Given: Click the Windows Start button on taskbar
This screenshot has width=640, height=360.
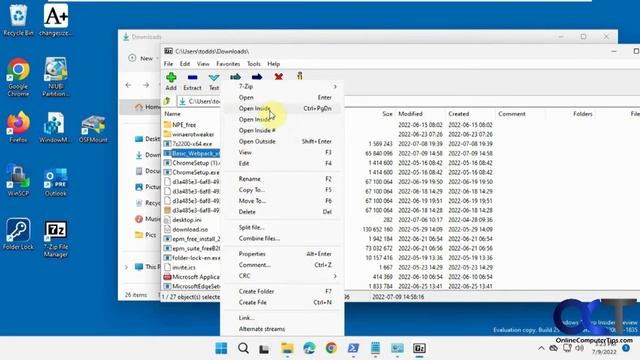Looking at the screenshot, I should [x=221, y=348].
